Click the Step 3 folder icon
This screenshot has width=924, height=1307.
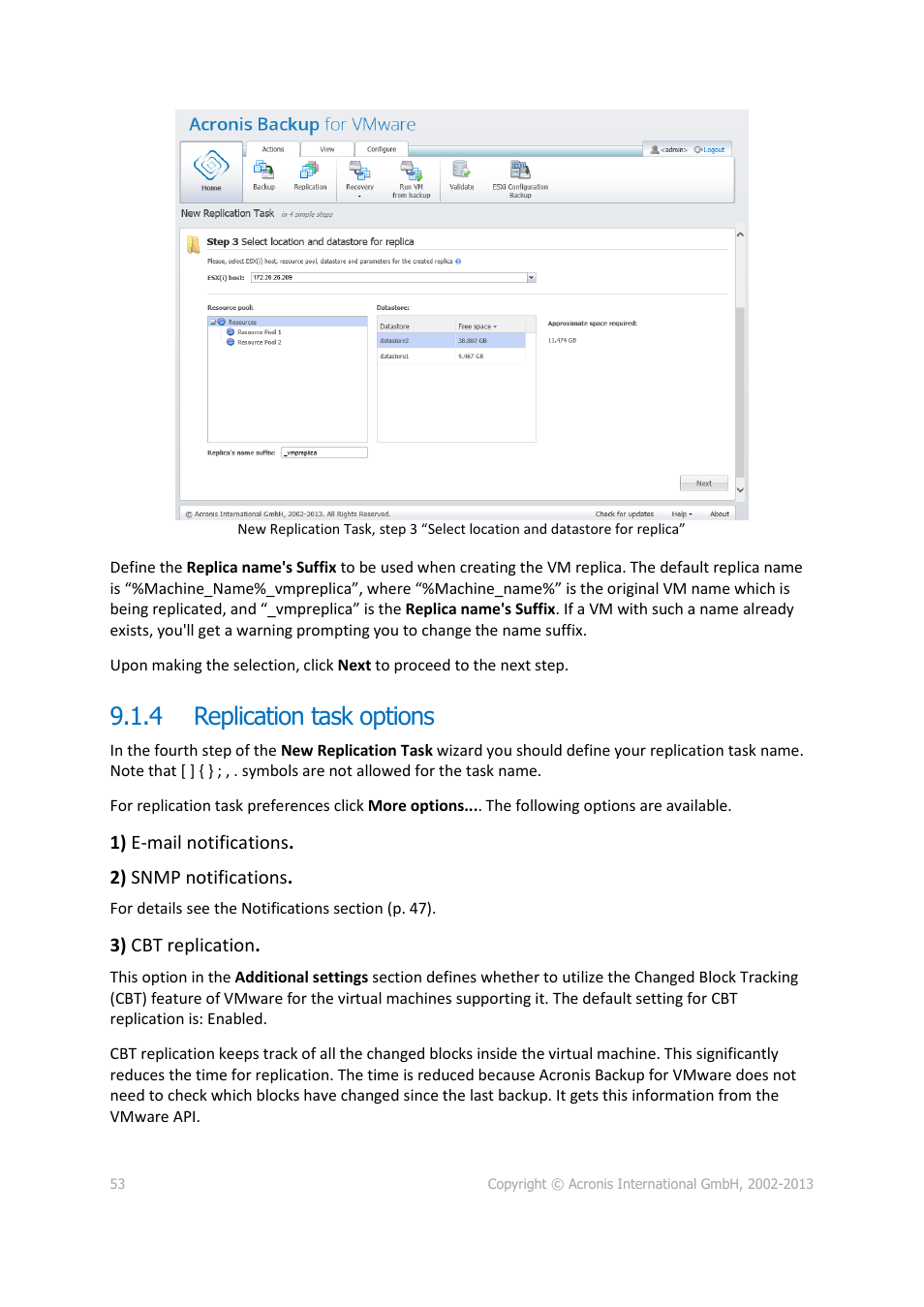[x=194, y=244]
